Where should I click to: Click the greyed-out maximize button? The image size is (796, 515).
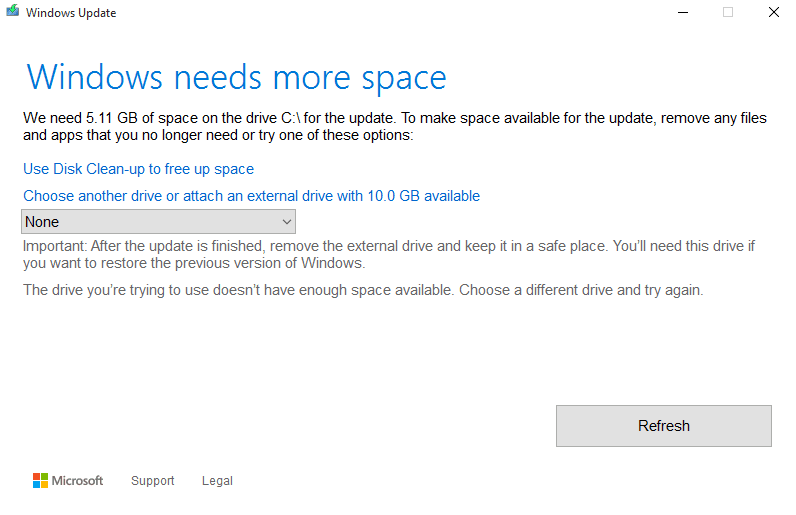[728, 13]
